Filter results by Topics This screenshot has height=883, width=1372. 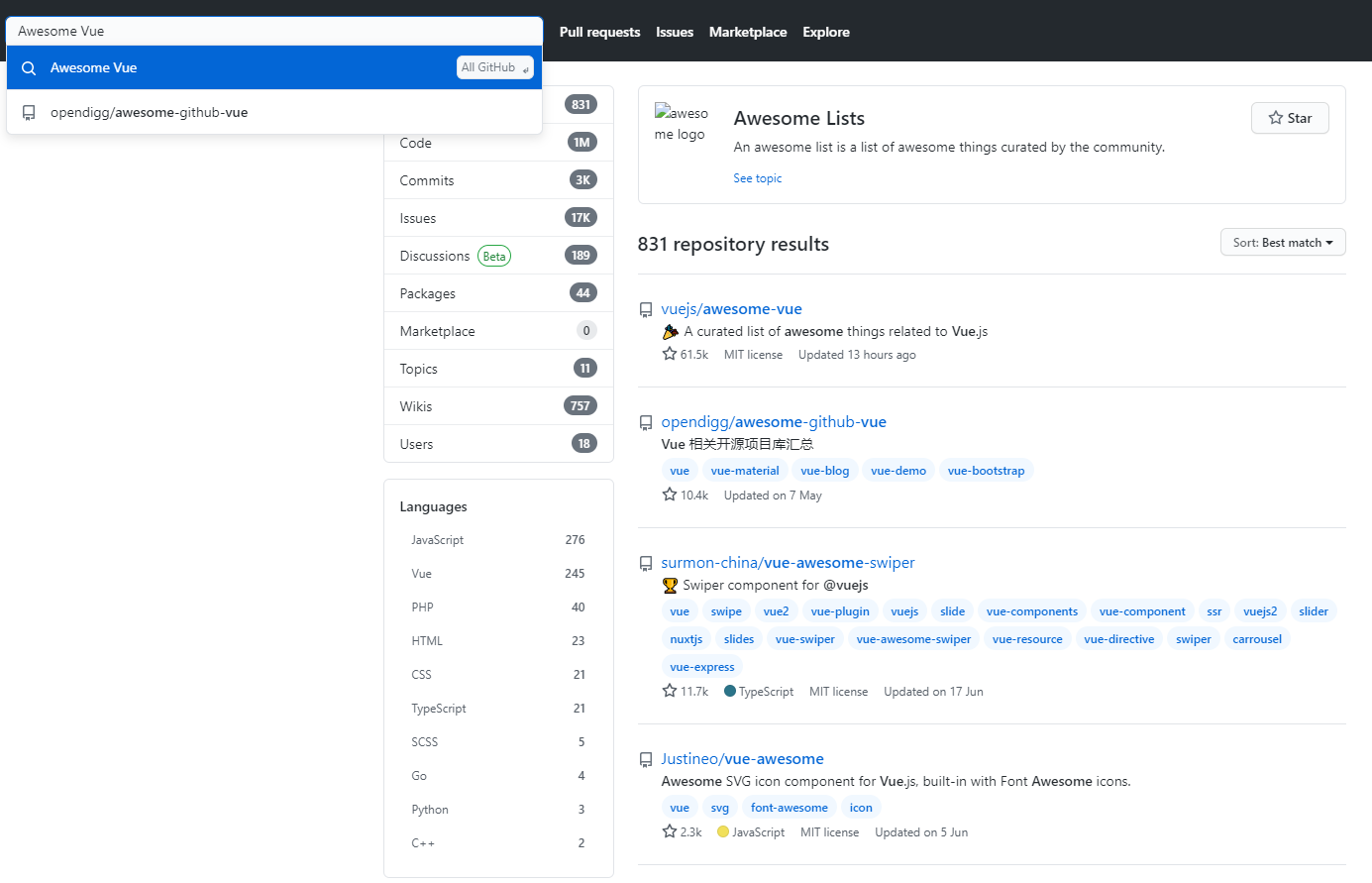(x=498, y=369)
